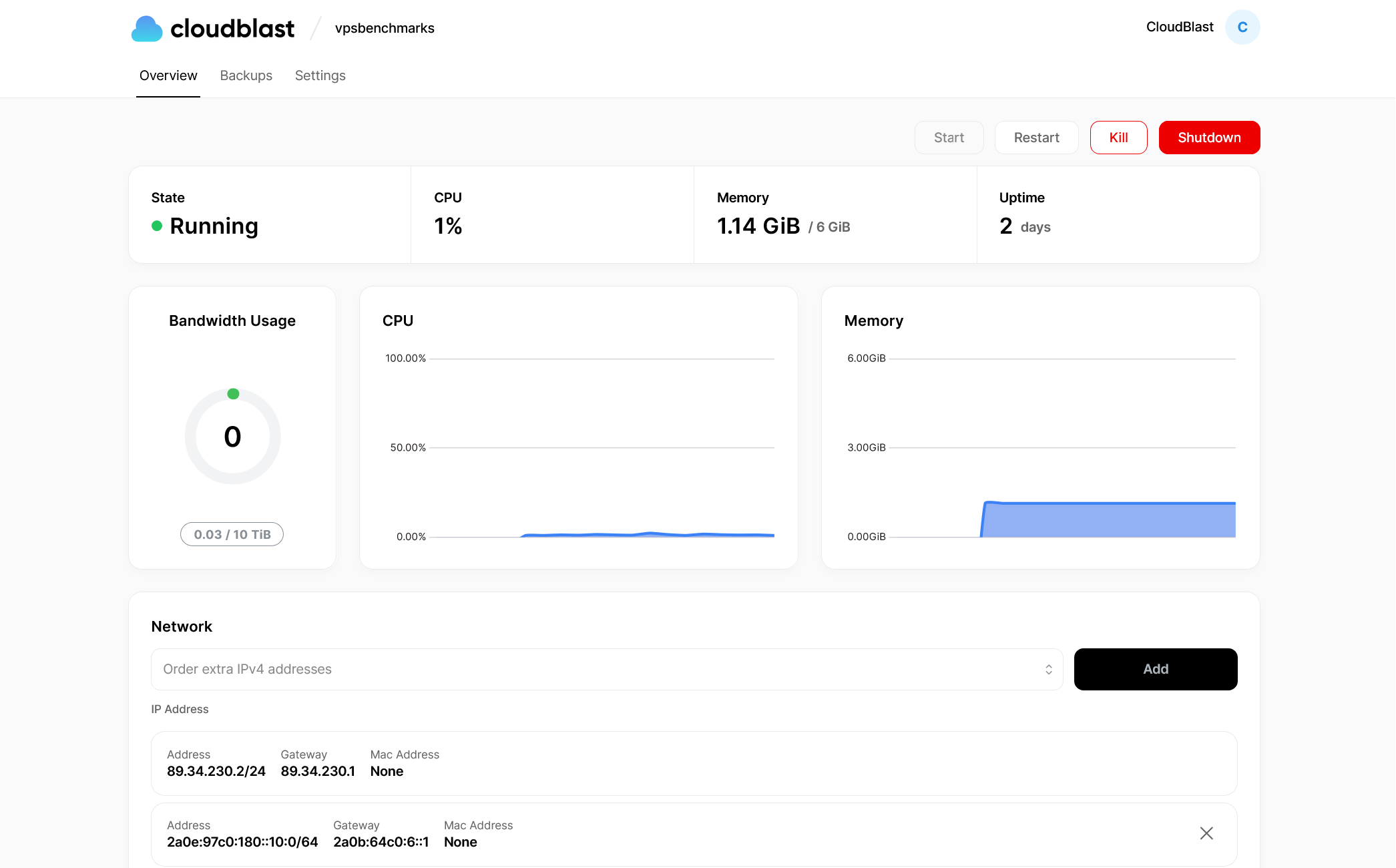Click the green Running state indicator dot
The height and width of the screenshot is (868, 1396).
157,226
